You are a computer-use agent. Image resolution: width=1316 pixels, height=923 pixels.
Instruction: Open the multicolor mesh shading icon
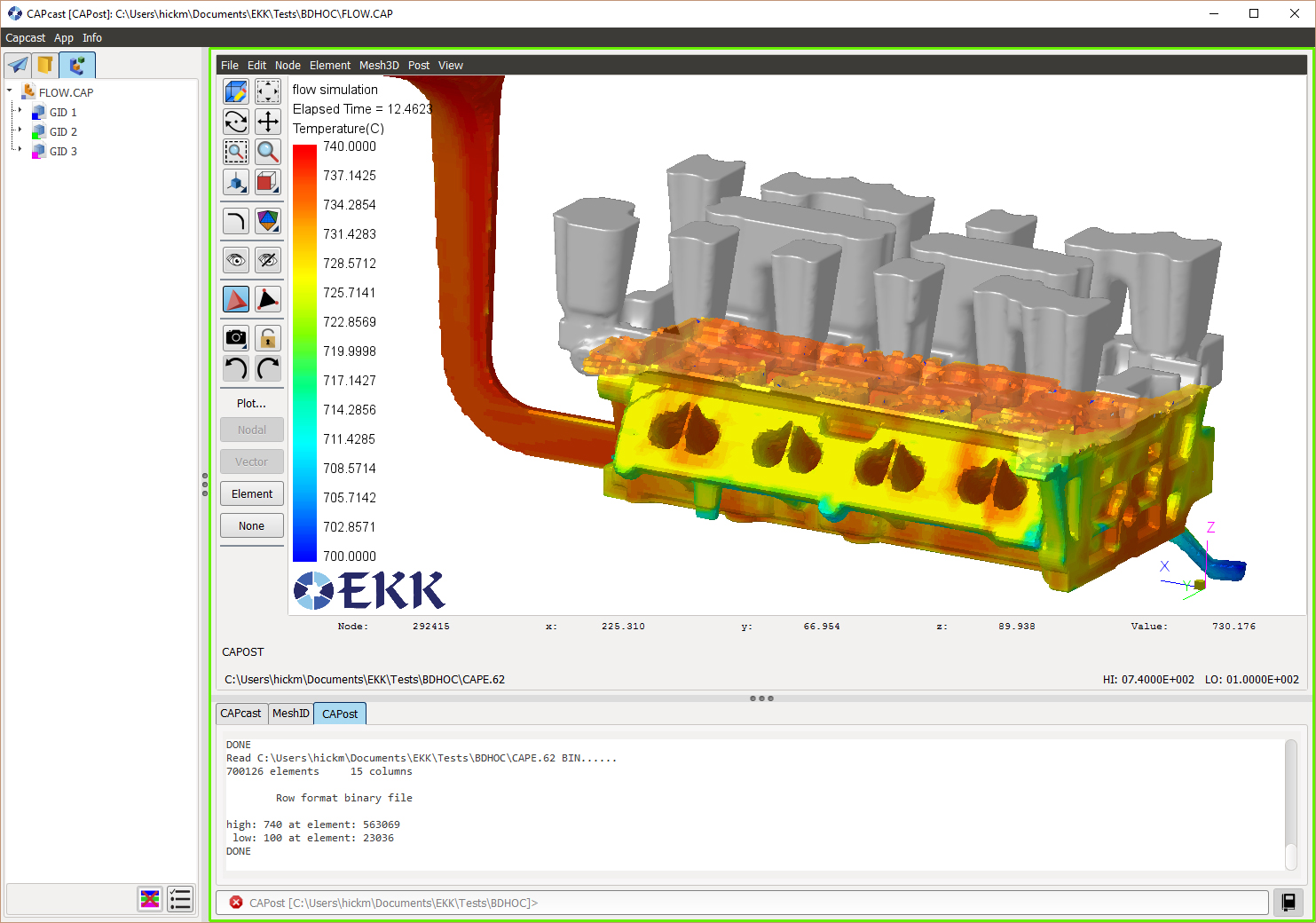pos(268,221)
